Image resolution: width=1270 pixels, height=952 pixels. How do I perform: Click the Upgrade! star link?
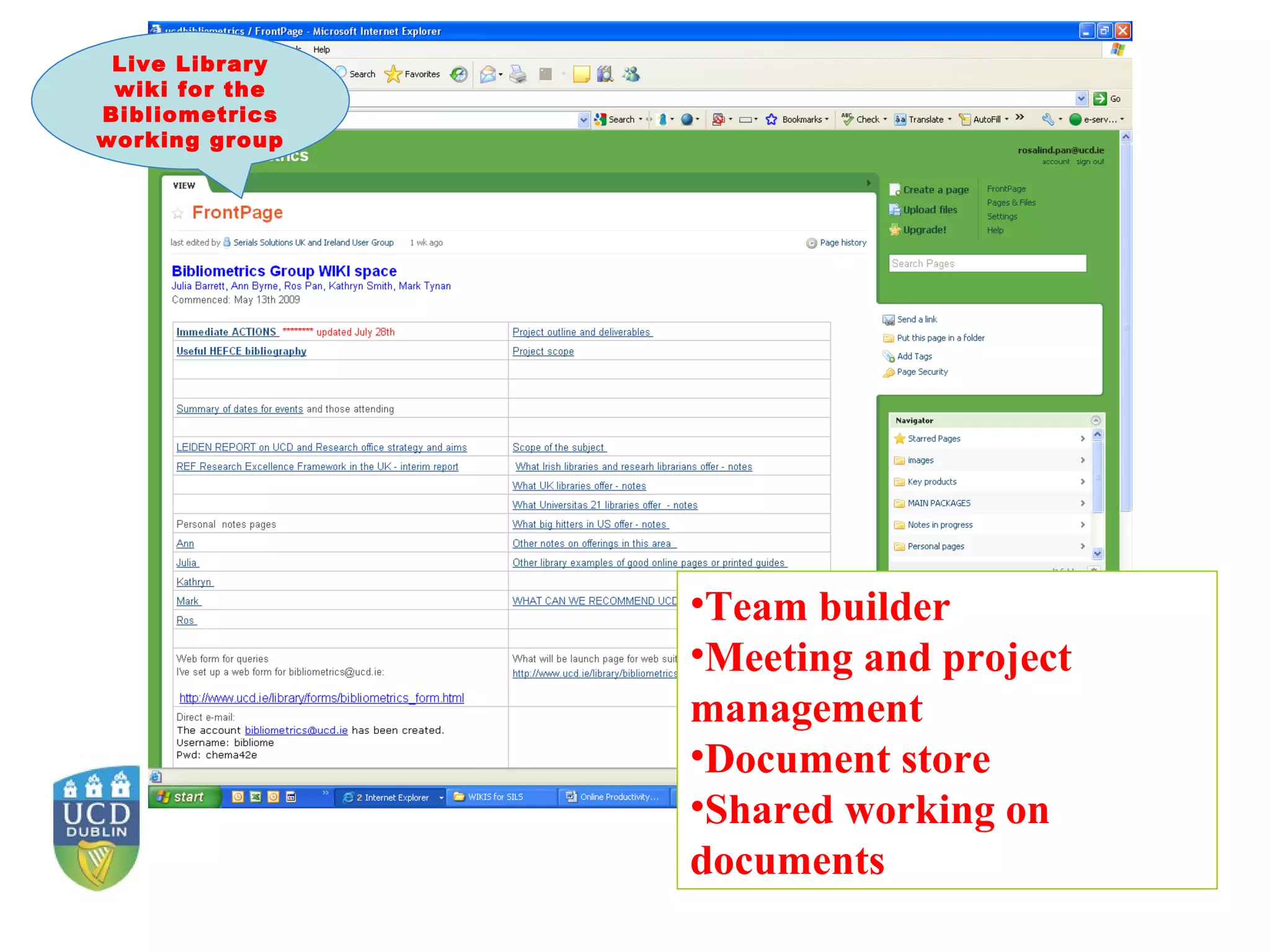point(918,229)
